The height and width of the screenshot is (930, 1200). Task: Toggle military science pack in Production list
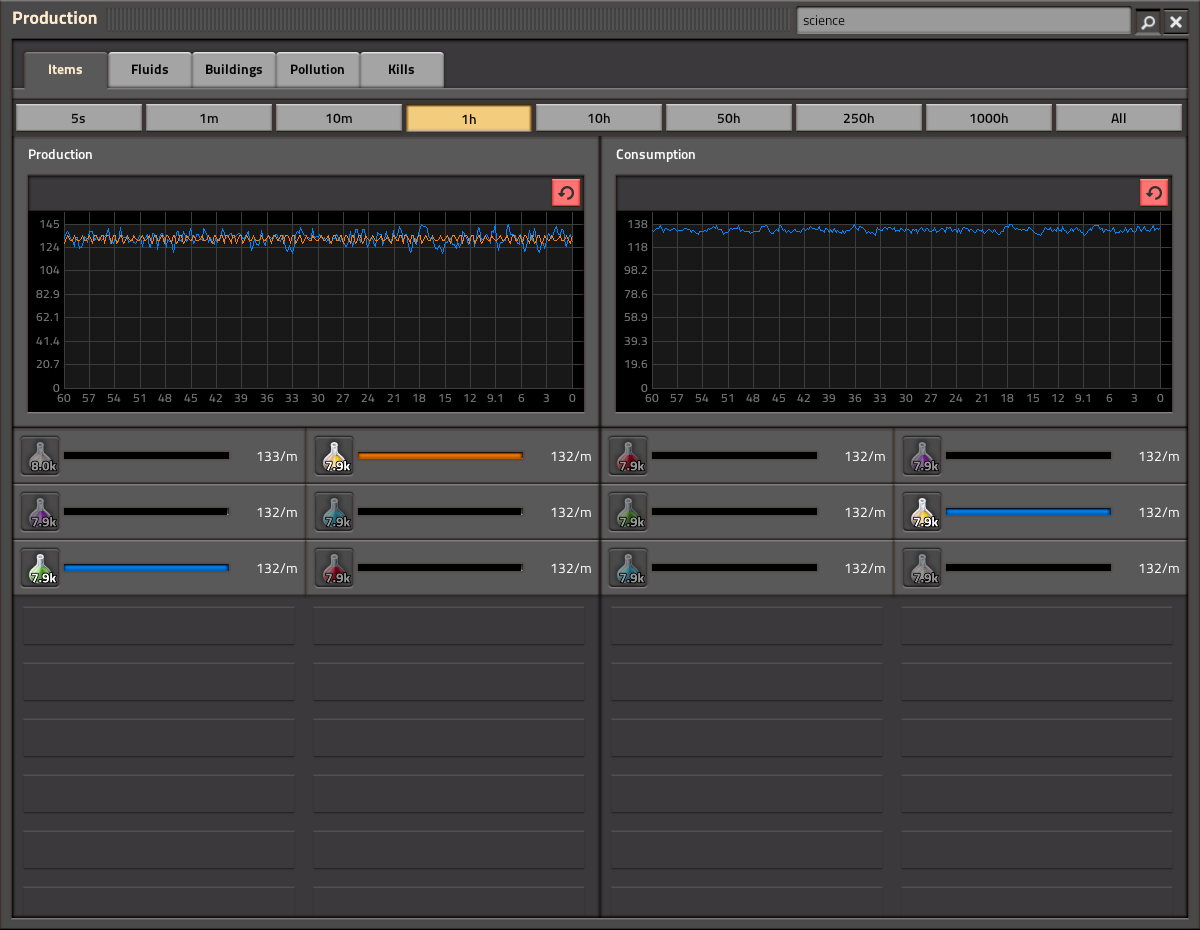41,456
